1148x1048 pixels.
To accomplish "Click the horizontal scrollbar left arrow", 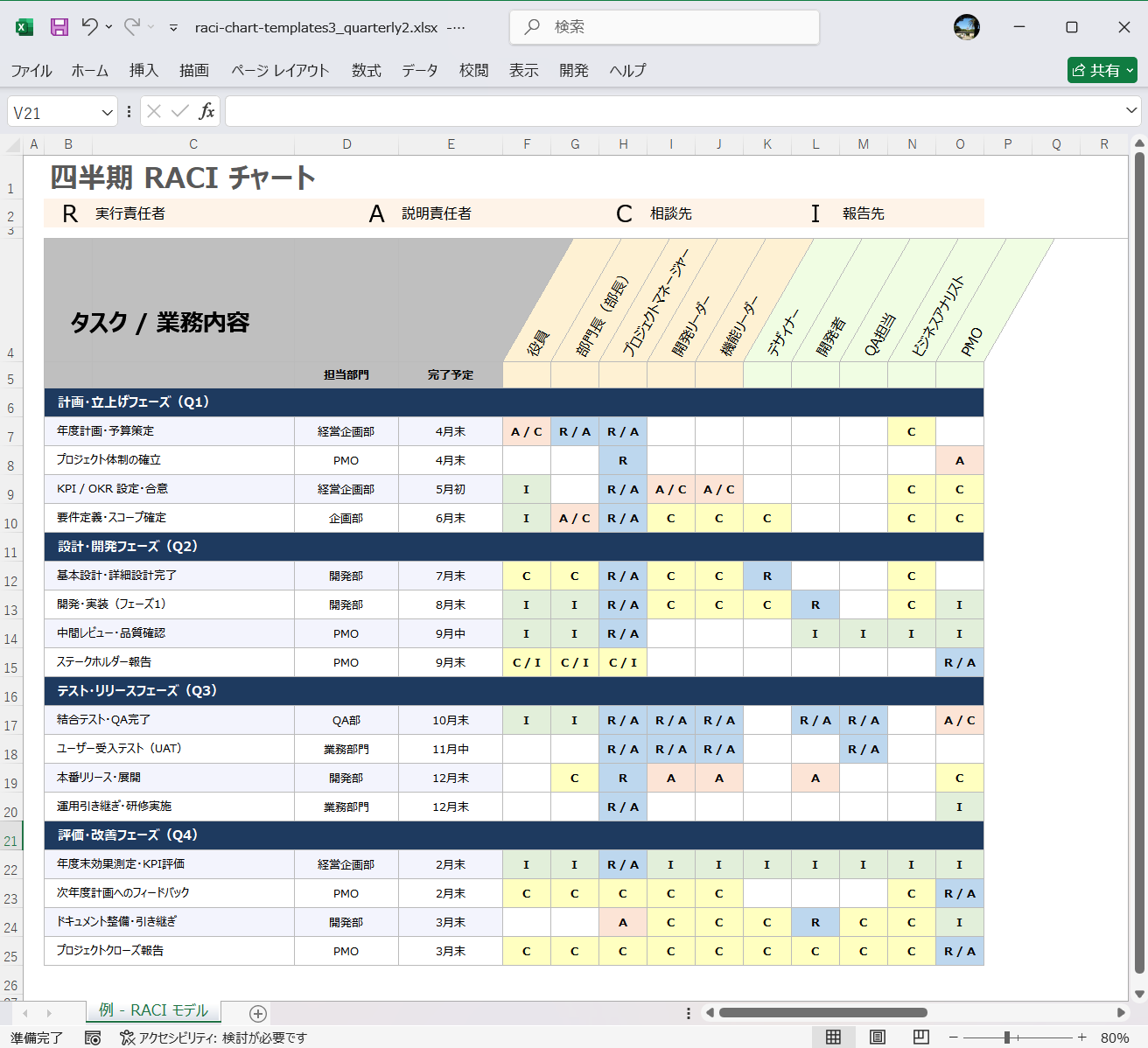I will [x=710, y=1013].
